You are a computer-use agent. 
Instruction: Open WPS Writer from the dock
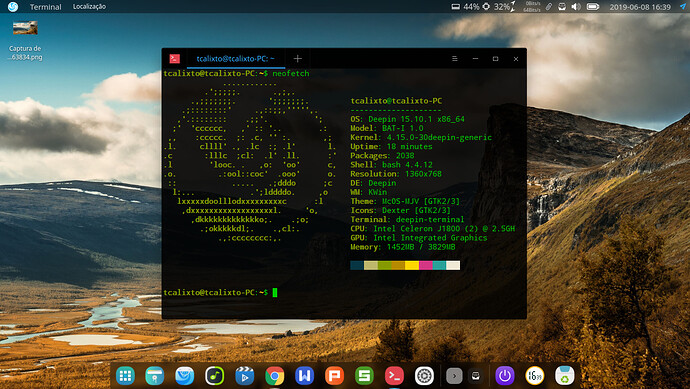click(x=305, y=376)
